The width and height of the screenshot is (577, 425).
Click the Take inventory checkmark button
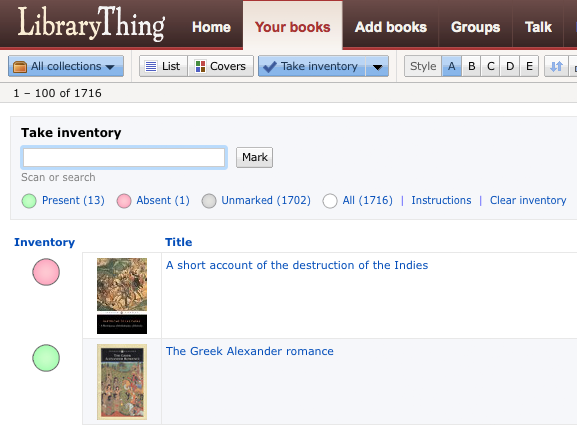coord(312,66)
